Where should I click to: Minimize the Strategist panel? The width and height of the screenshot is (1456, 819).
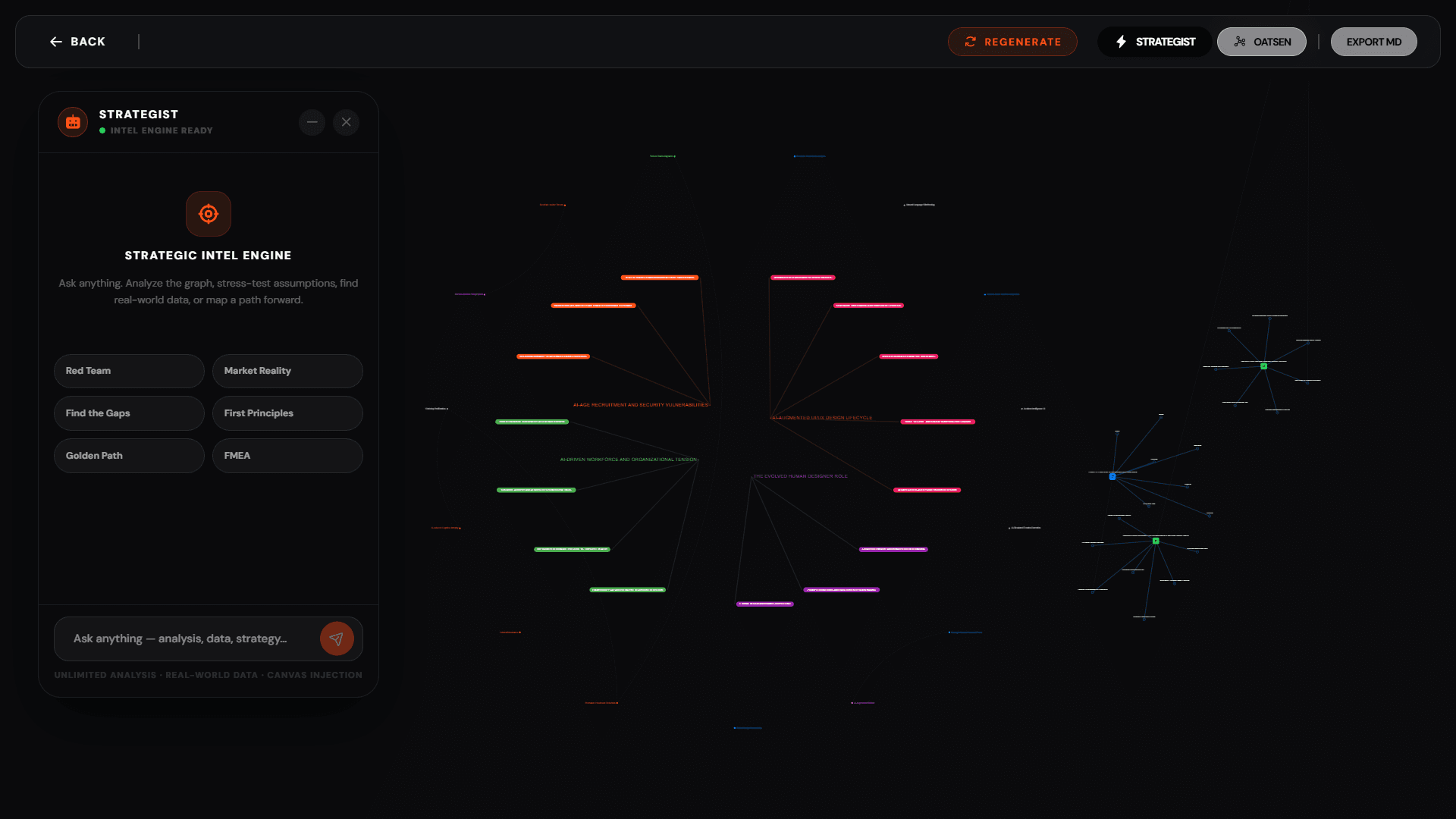tap(312, 122)
